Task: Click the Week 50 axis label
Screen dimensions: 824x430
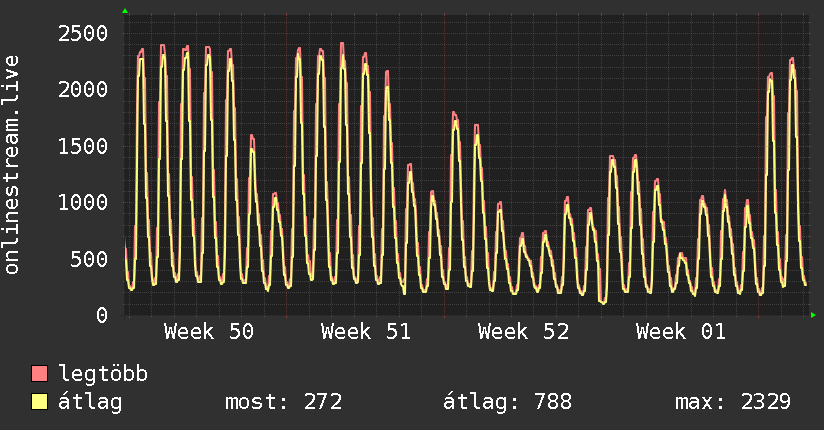Action: point(209,332)
